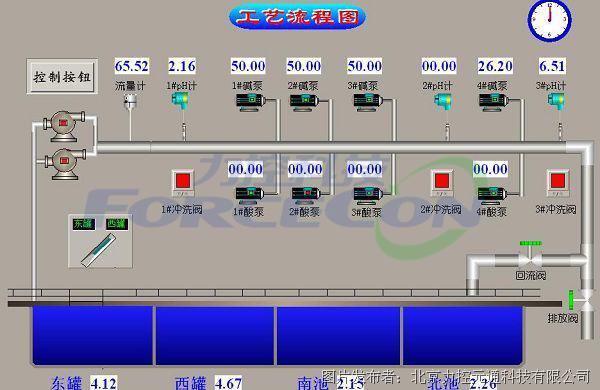The height and width of the screenshot is (390, 600).
Task: Click the 1#pH计 sensor icon
Action: click(180, 101)
